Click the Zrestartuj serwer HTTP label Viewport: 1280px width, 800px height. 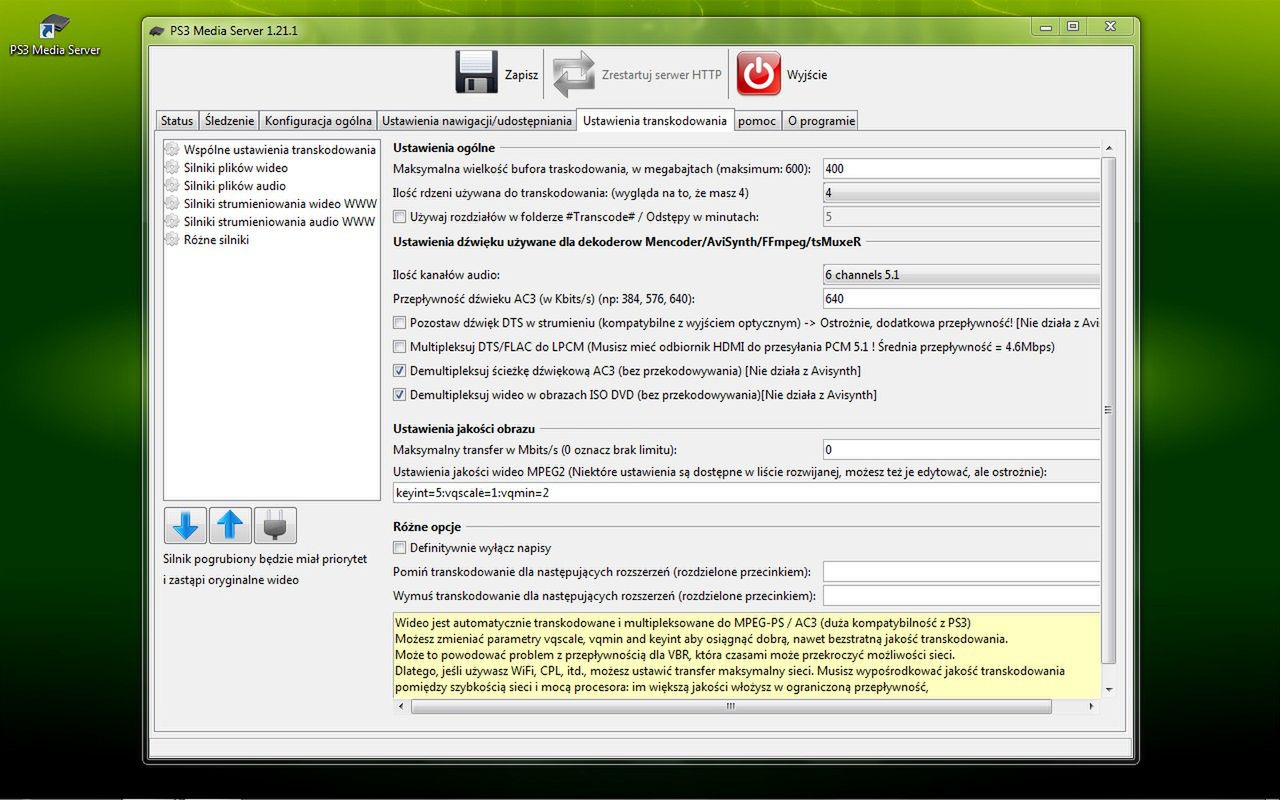pyautogui.click(x=661, y=75)
